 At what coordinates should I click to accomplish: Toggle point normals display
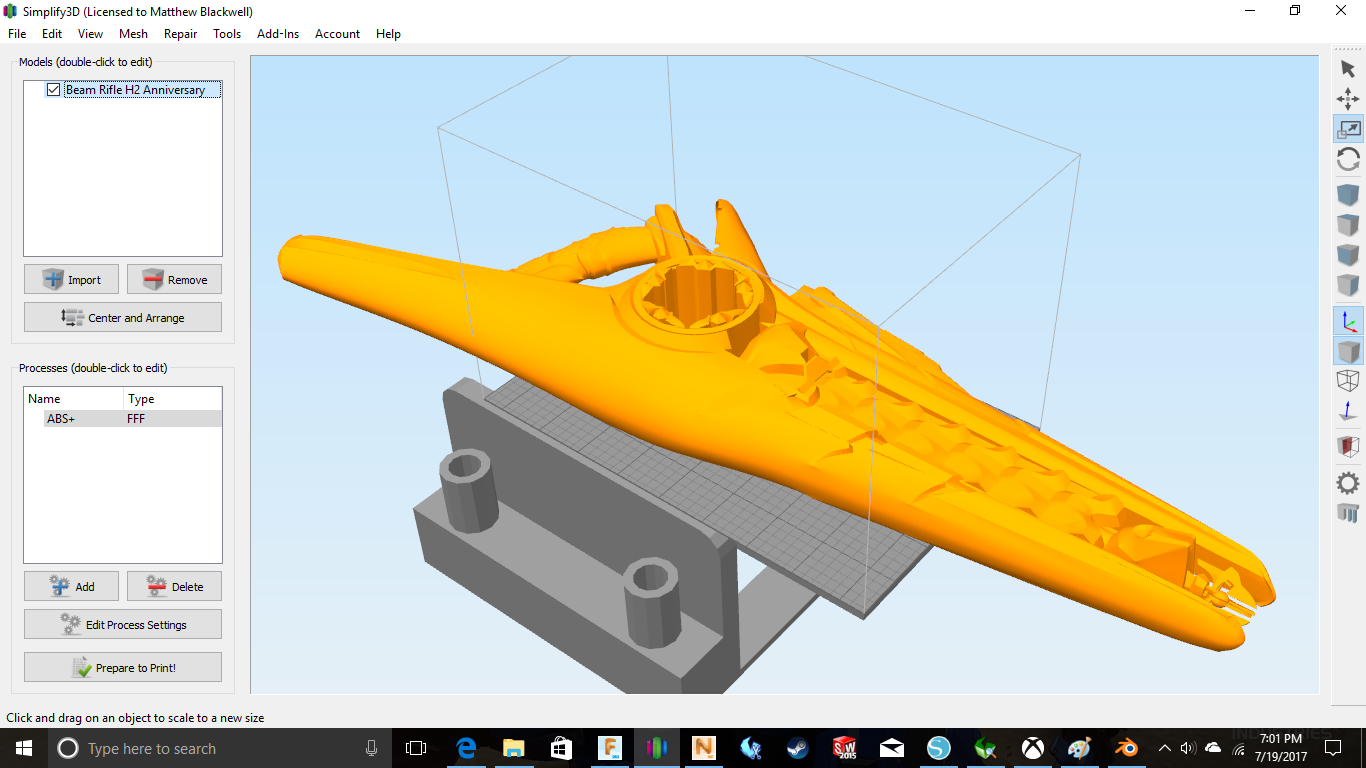click(1348, 411)
